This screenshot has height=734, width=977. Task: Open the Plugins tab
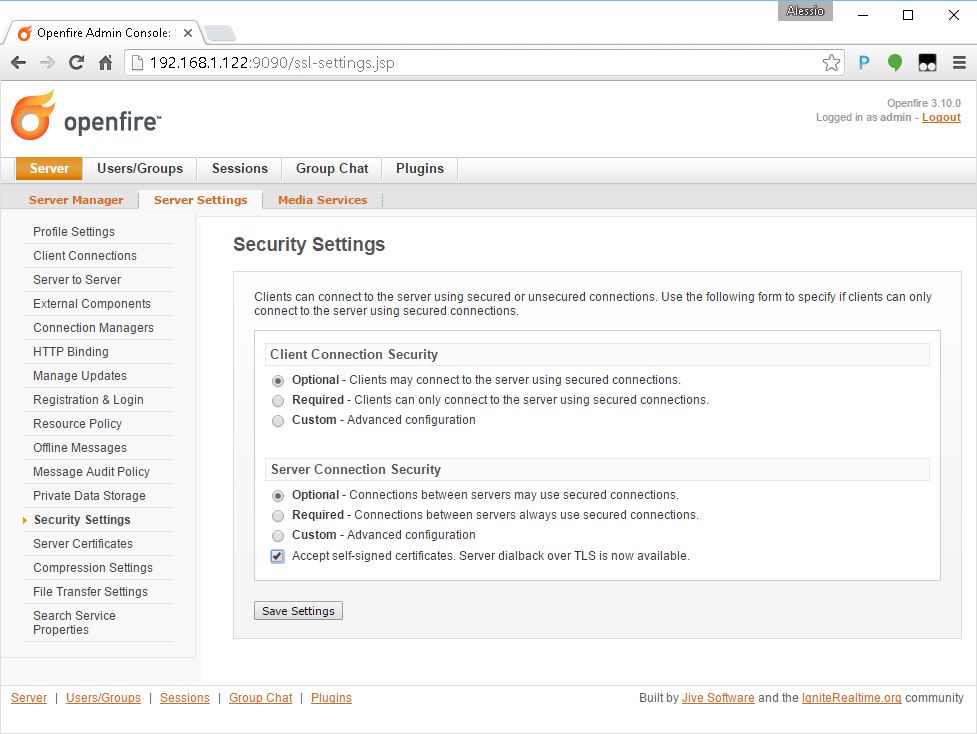[420, 168]
